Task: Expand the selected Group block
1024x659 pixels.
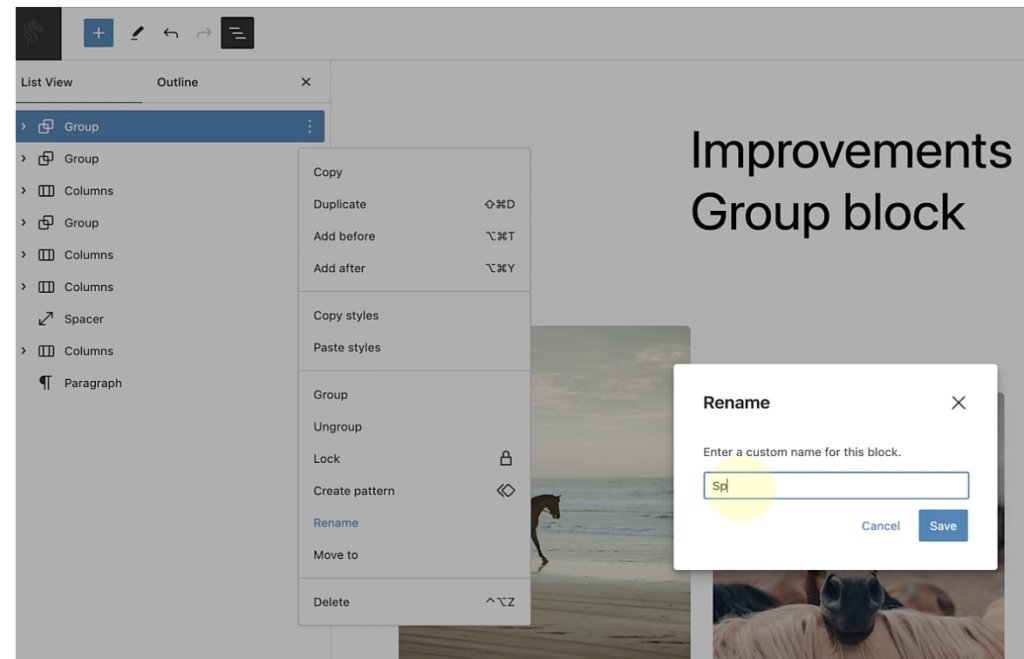Action: tap(24, 126)
